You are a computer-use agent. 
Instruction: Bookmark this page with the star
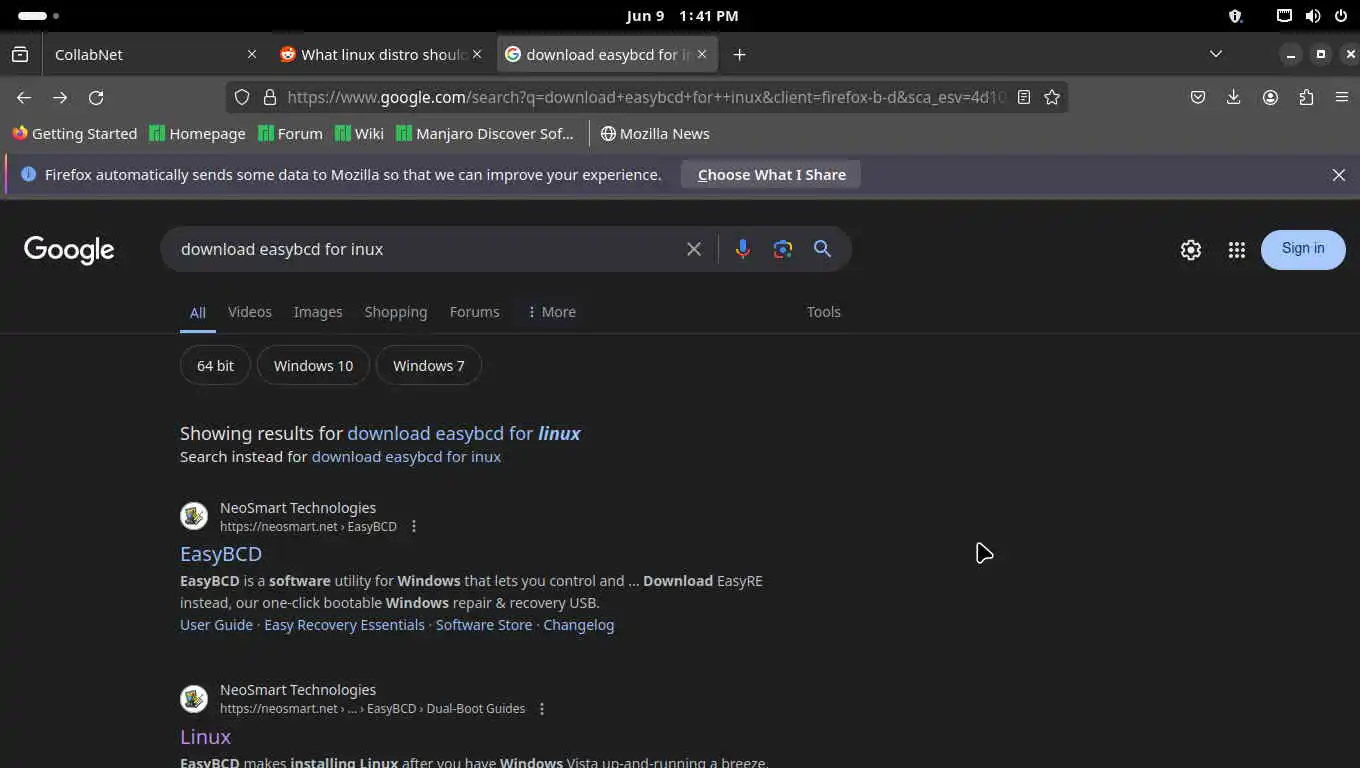[x=1052, y=97]
